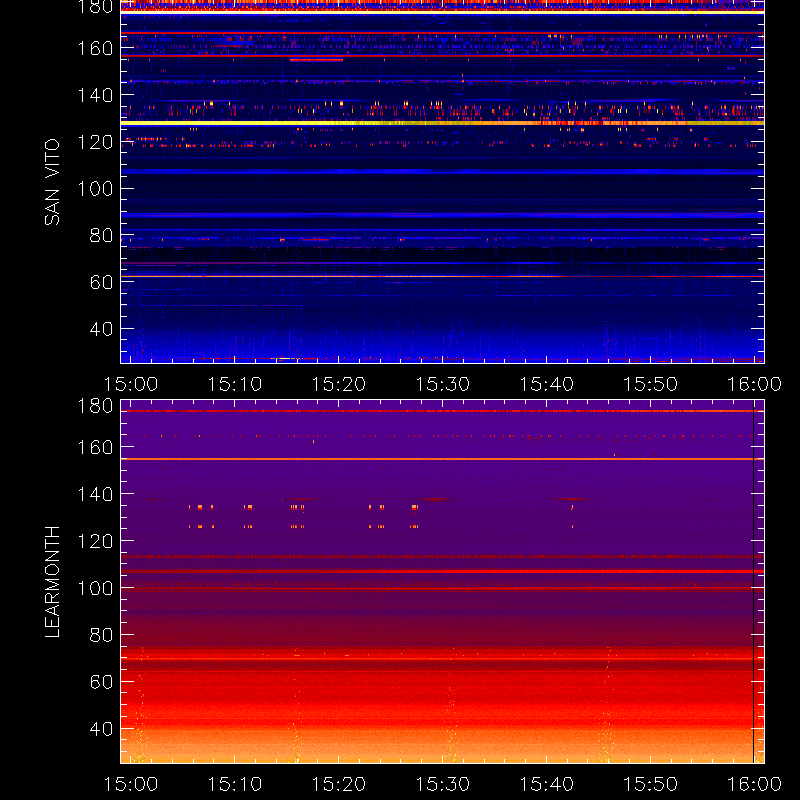
Task: Select 15:30 time label under Learmonth plot
Action: click(x=442, y=784)
